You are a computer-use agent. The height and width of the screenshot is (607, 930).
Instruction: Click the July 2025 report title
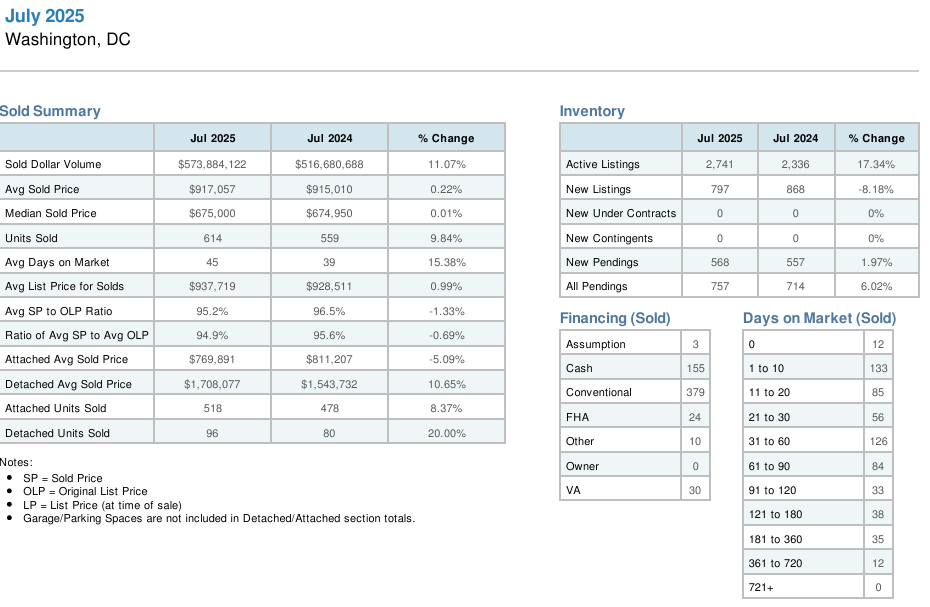[x=45, y=16]
